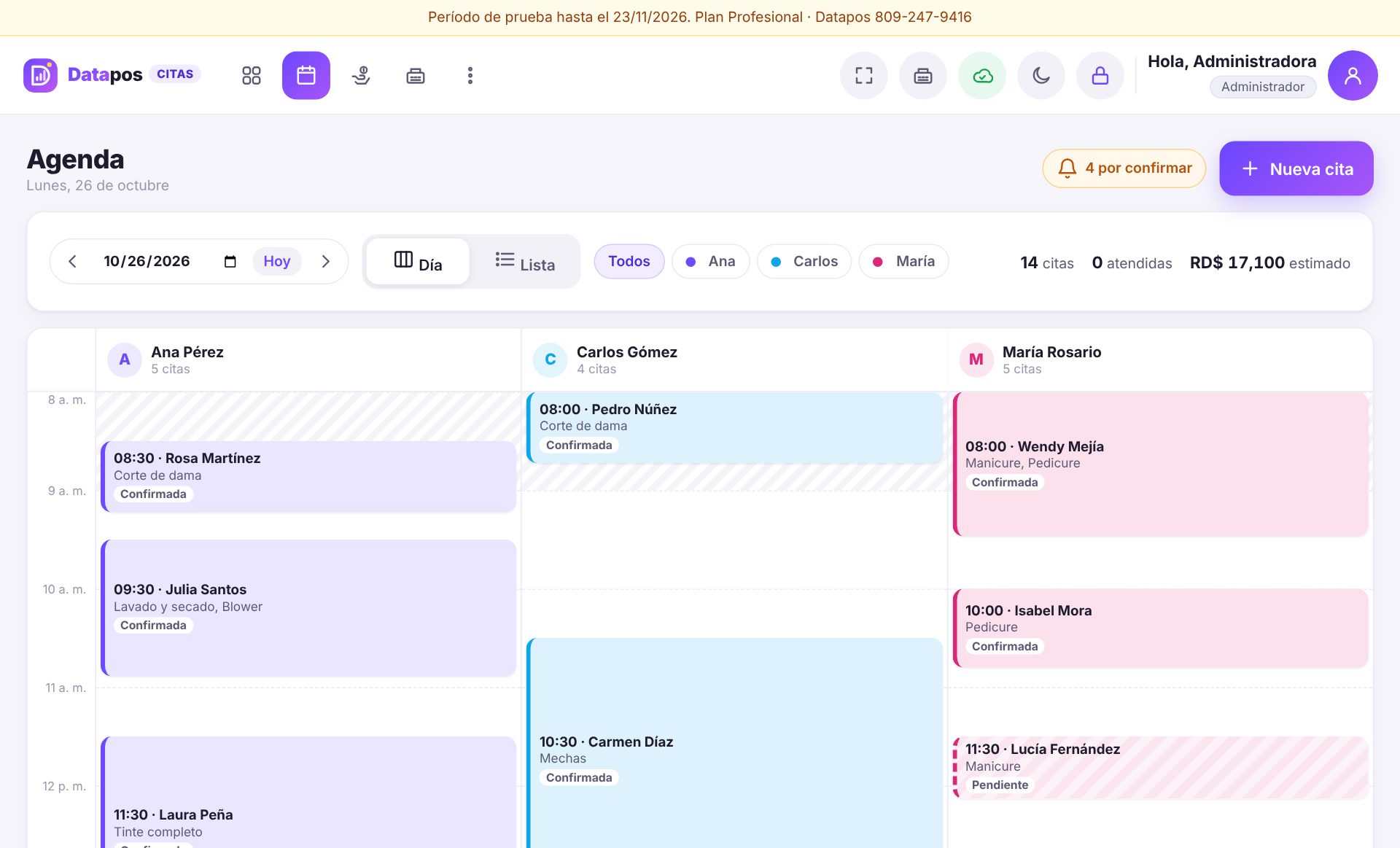
Task: Open Rosa Martínez 08:30 appointment
Action: 309,476
